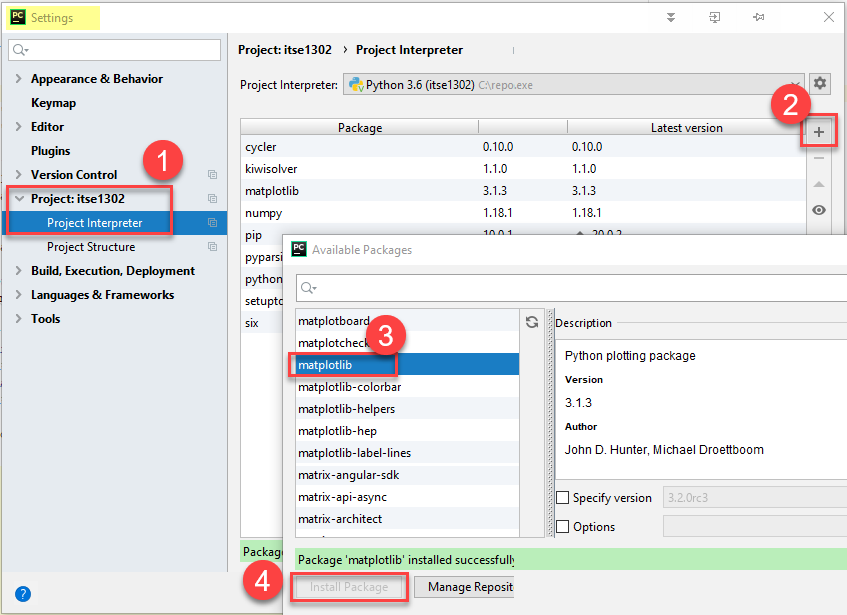
Task: Click the Install Package button
Action: (x=349, y=587)
